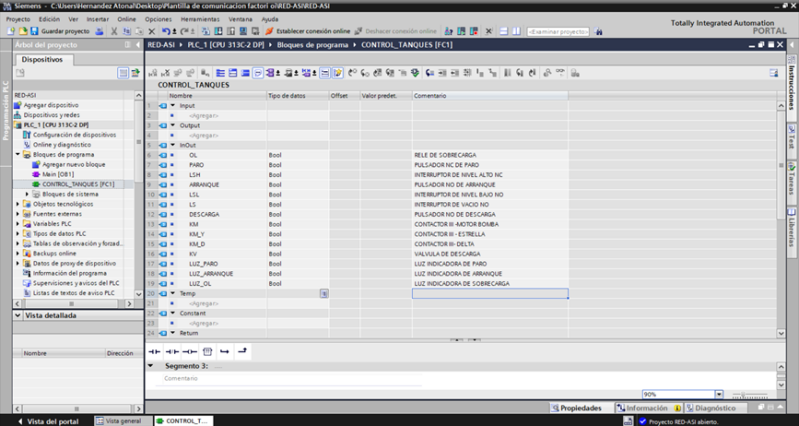Screen dimensions: 799x426
Task: Click the Delete X icon in toolbar
Action: [152, 31]
